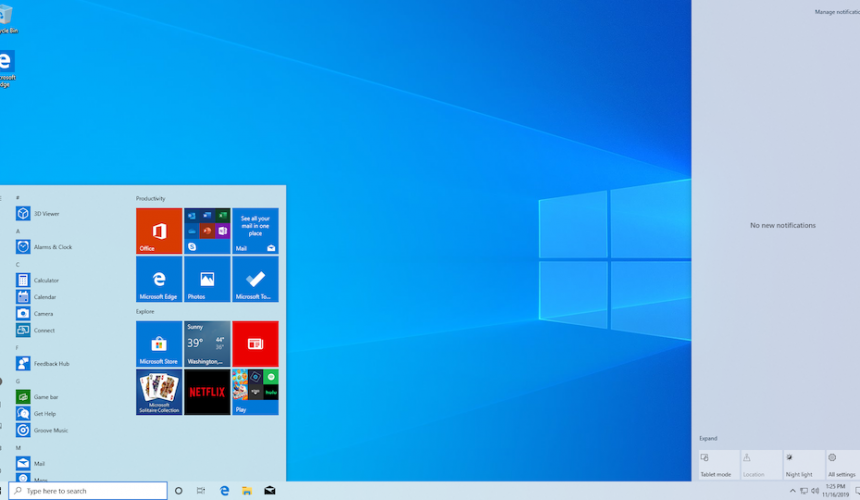This screenshot has width=860, height=500.
Task: Launch Groove Music
Action: 42,430
